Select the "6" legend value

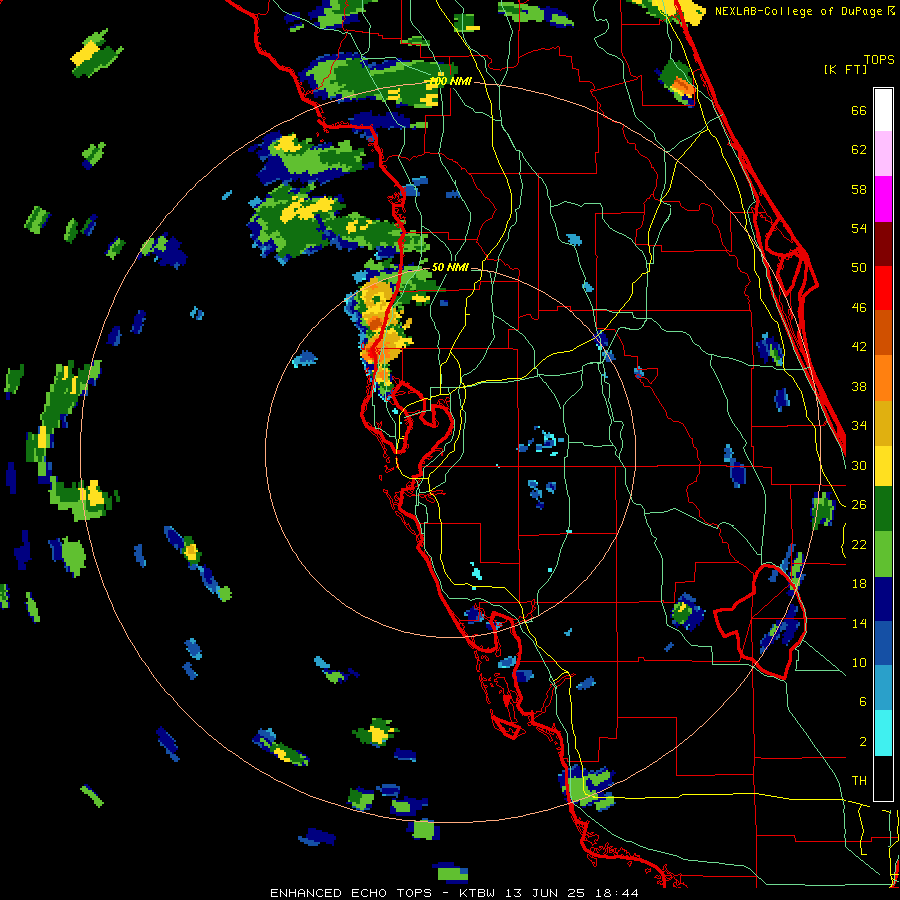click(x=862, y=702)
